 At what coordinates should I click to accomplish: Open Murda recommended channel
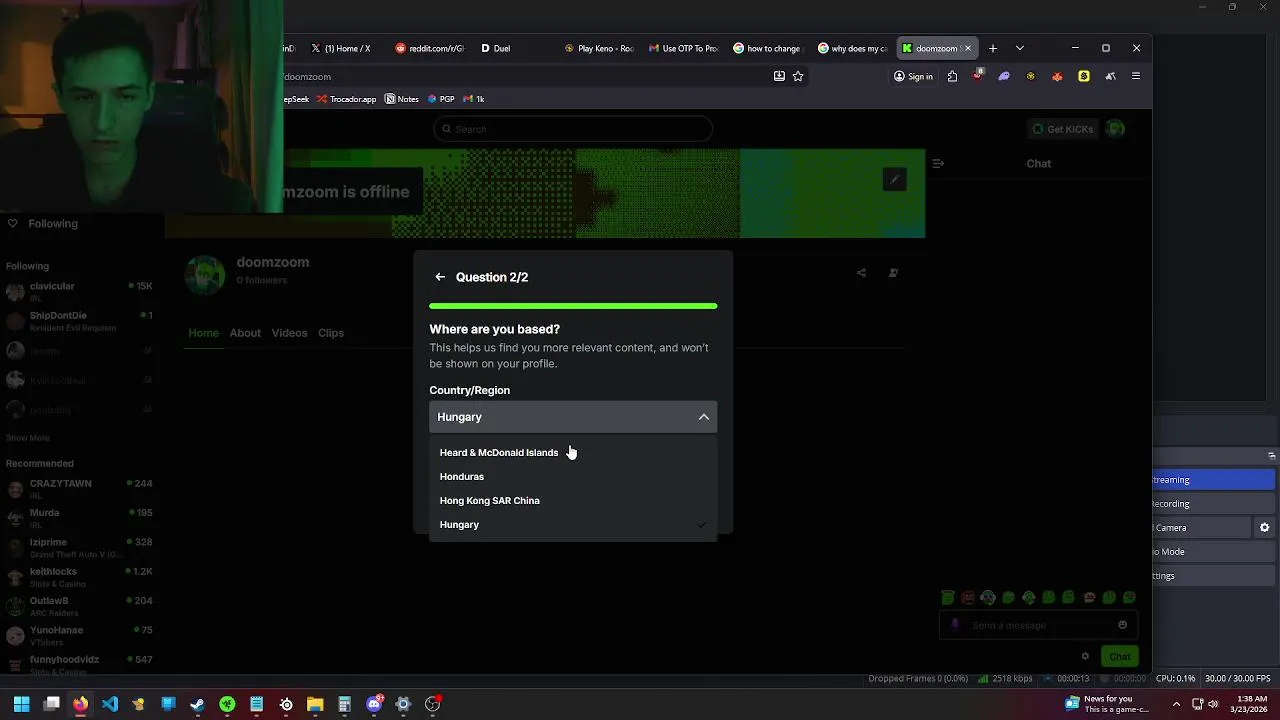[x=80, y=518]
